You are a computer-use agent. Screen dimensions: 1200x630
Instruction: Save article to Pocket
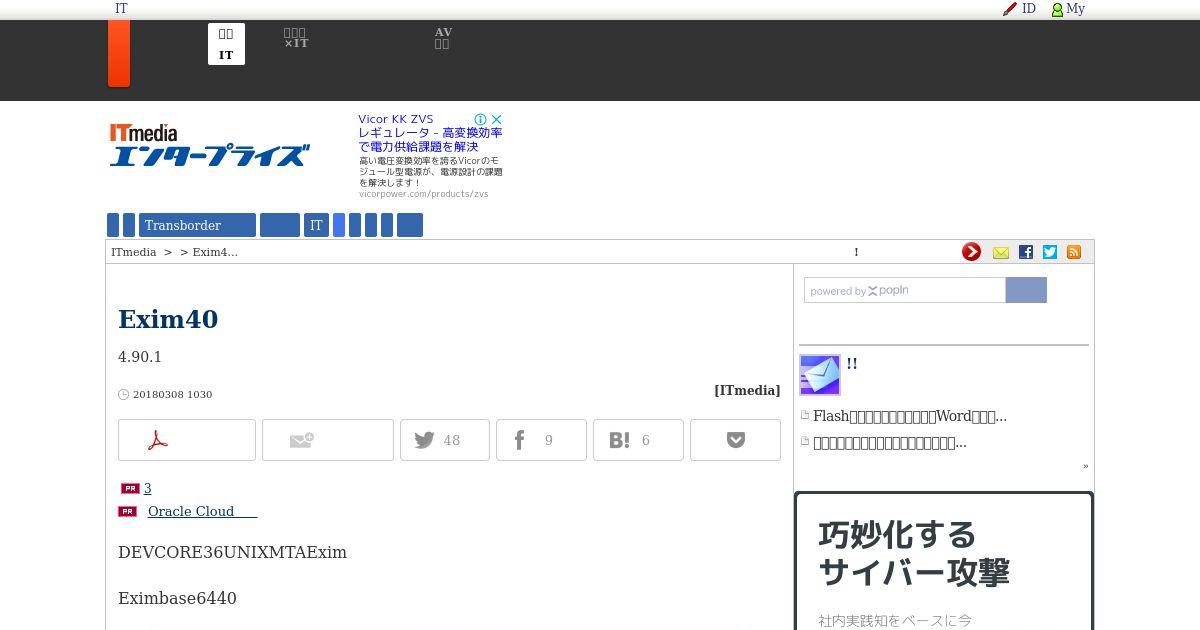(735, 440)
